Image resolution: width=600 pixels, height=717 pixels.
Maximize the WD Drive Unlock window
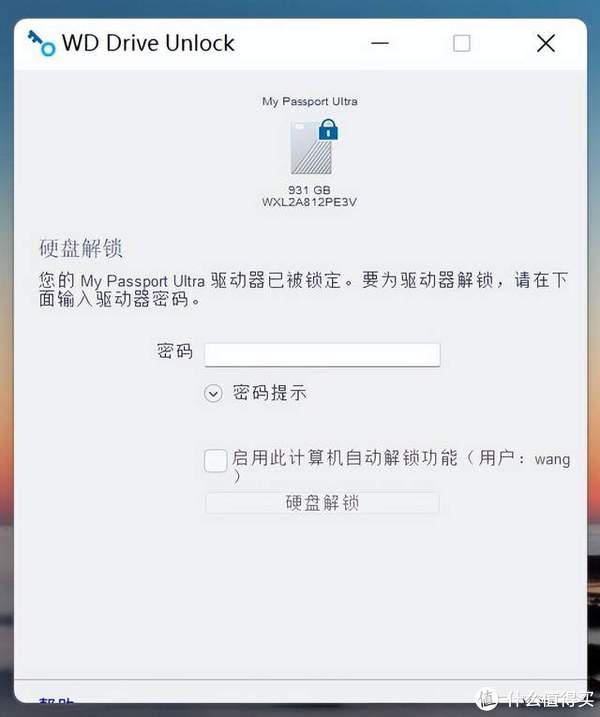coord(461,43)
